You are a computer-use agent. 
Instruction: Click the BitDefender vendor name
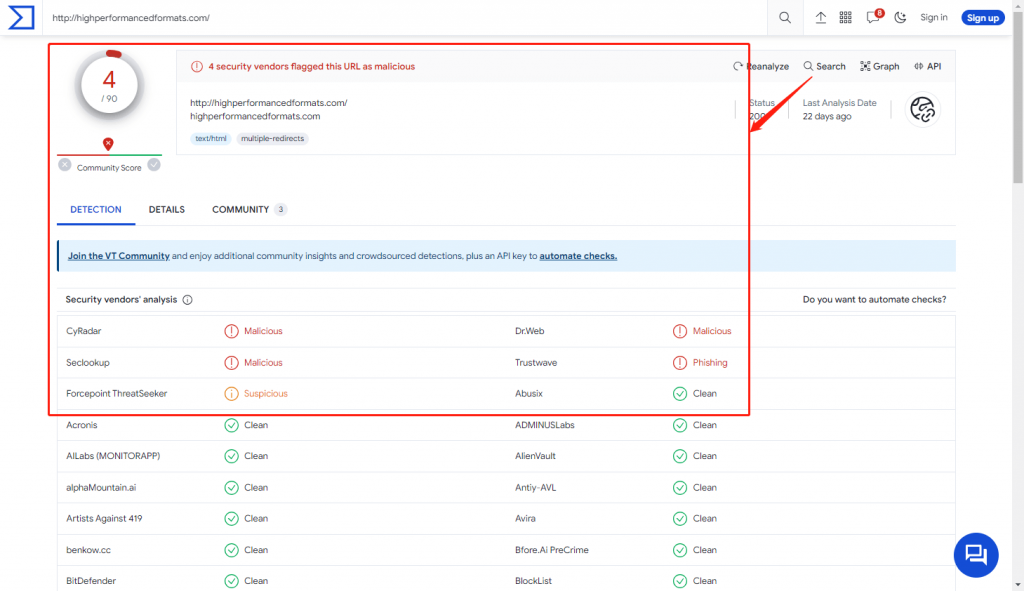(x=91, y=581)
